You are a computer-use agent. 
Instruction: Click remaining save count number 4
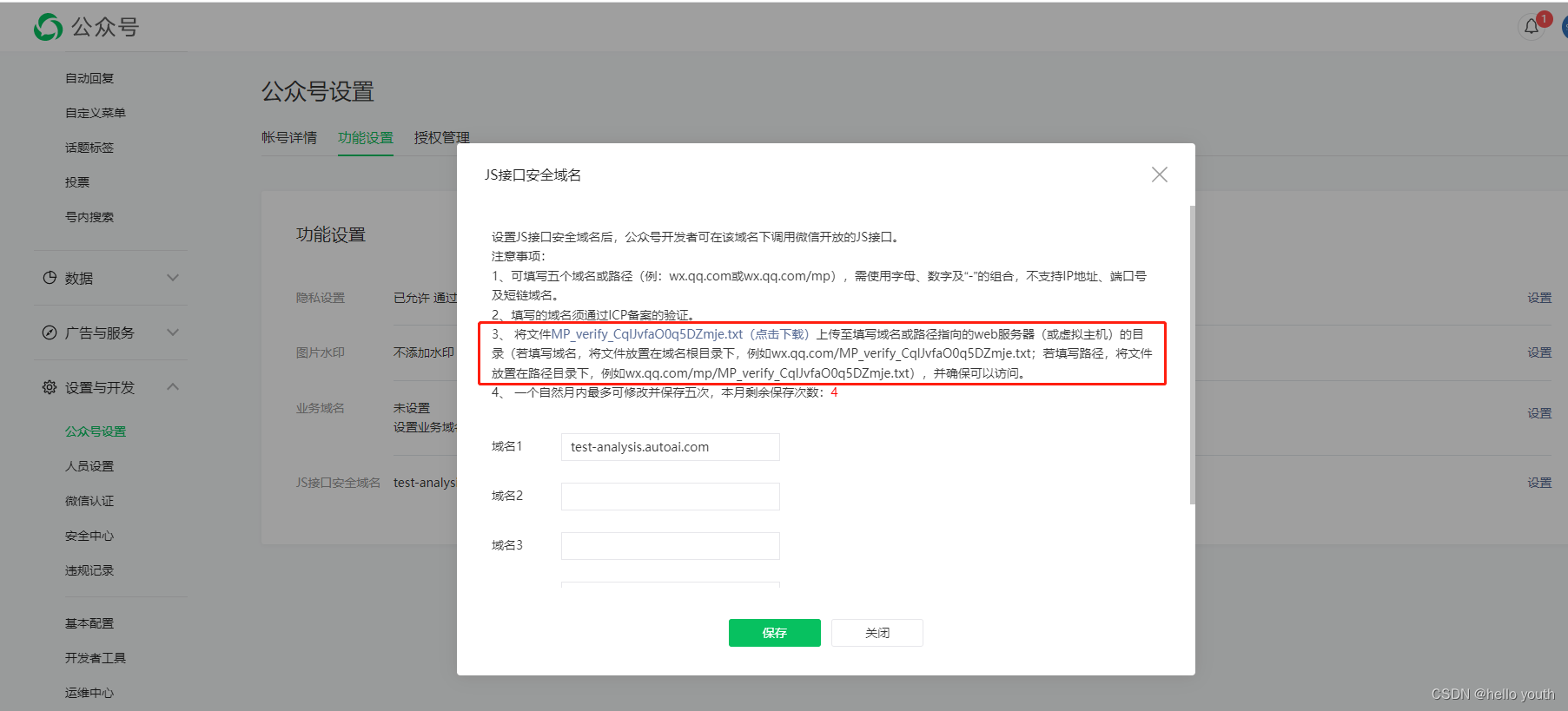pos(834,392)
